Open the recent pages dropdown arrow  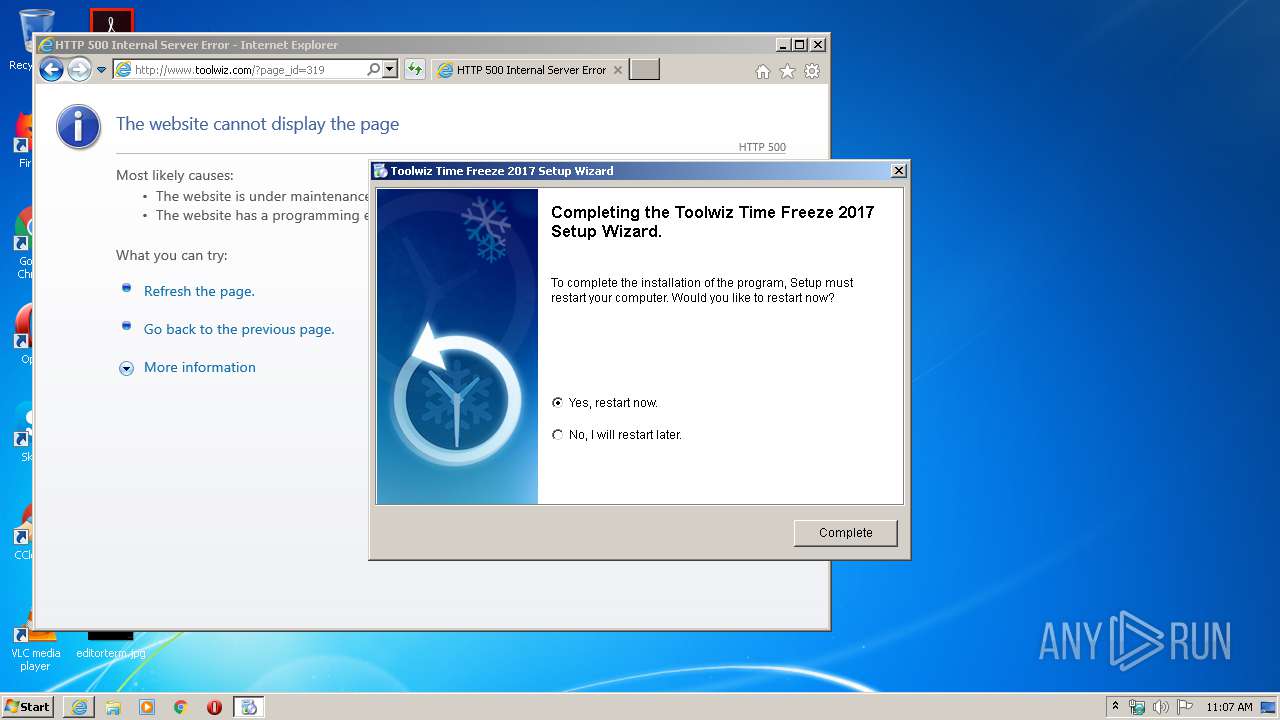(x=101, y=70)
